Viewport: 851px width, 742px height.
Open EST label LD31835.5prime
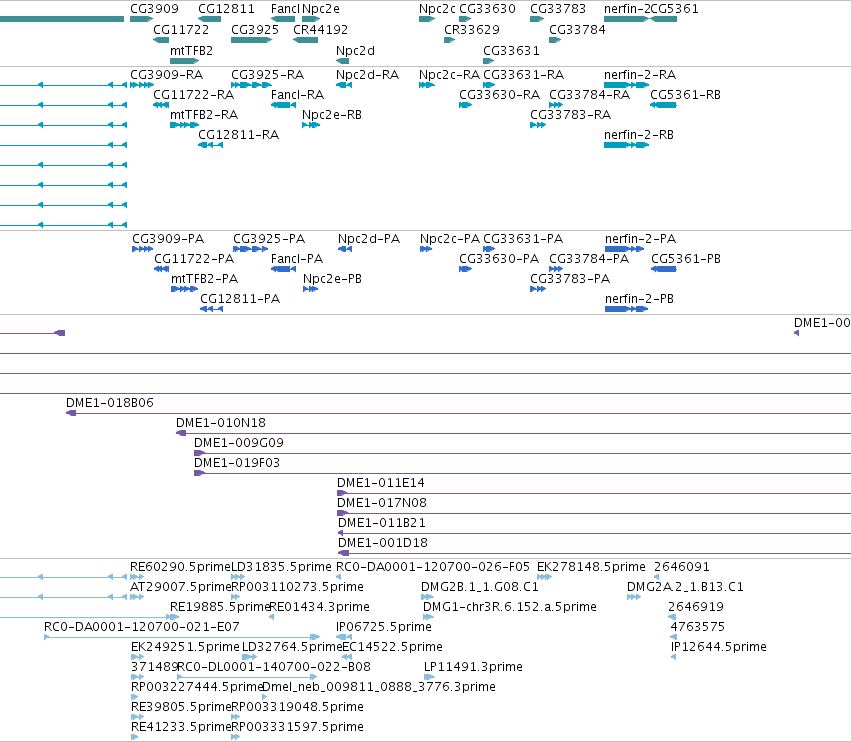coord(281,567)
